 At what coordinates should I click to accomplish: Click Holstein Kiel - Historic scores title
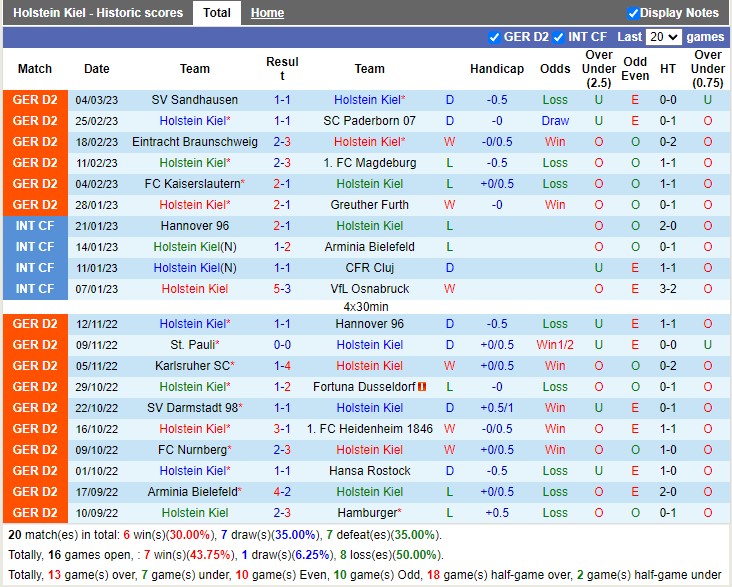[98, 13]
